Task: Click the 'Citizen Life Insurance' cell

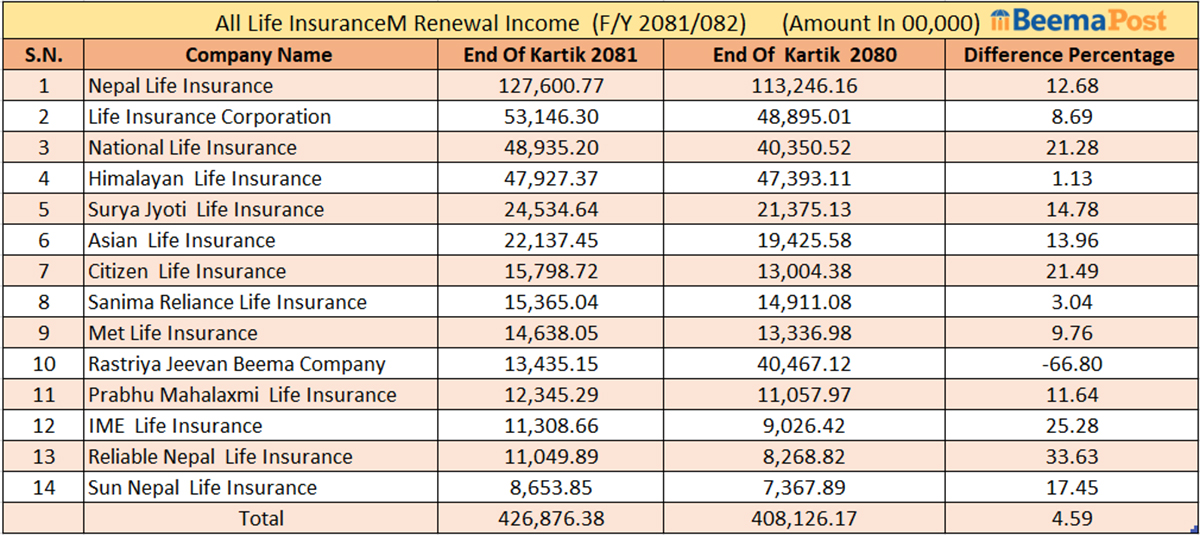Action: click(x=187, y=271)
